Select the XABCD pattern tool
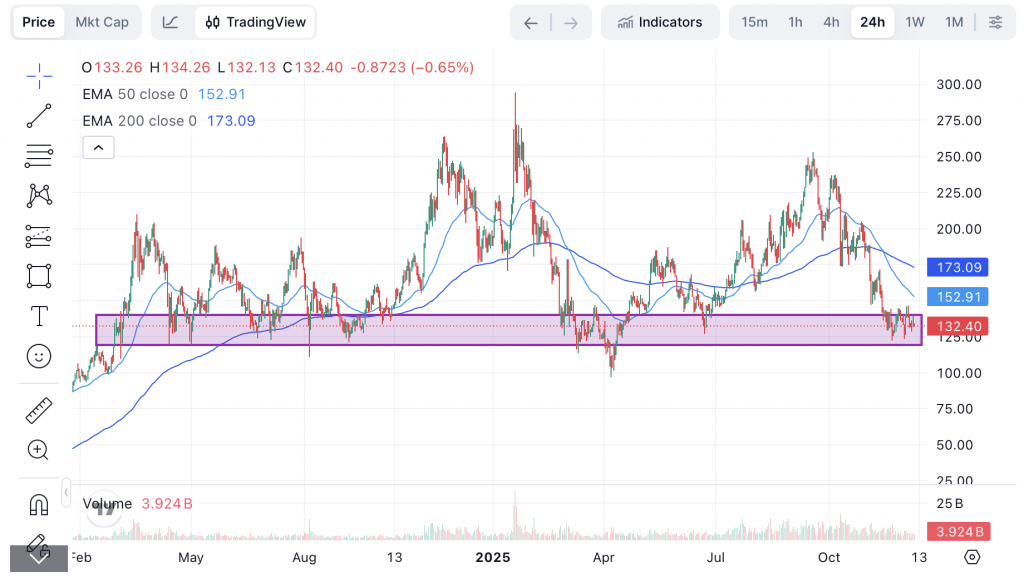 pos(39,195)
